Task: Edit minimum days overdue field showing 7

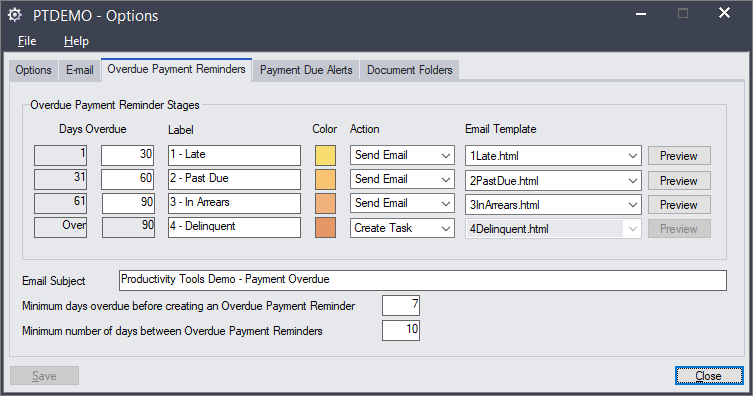Action: 401,305
